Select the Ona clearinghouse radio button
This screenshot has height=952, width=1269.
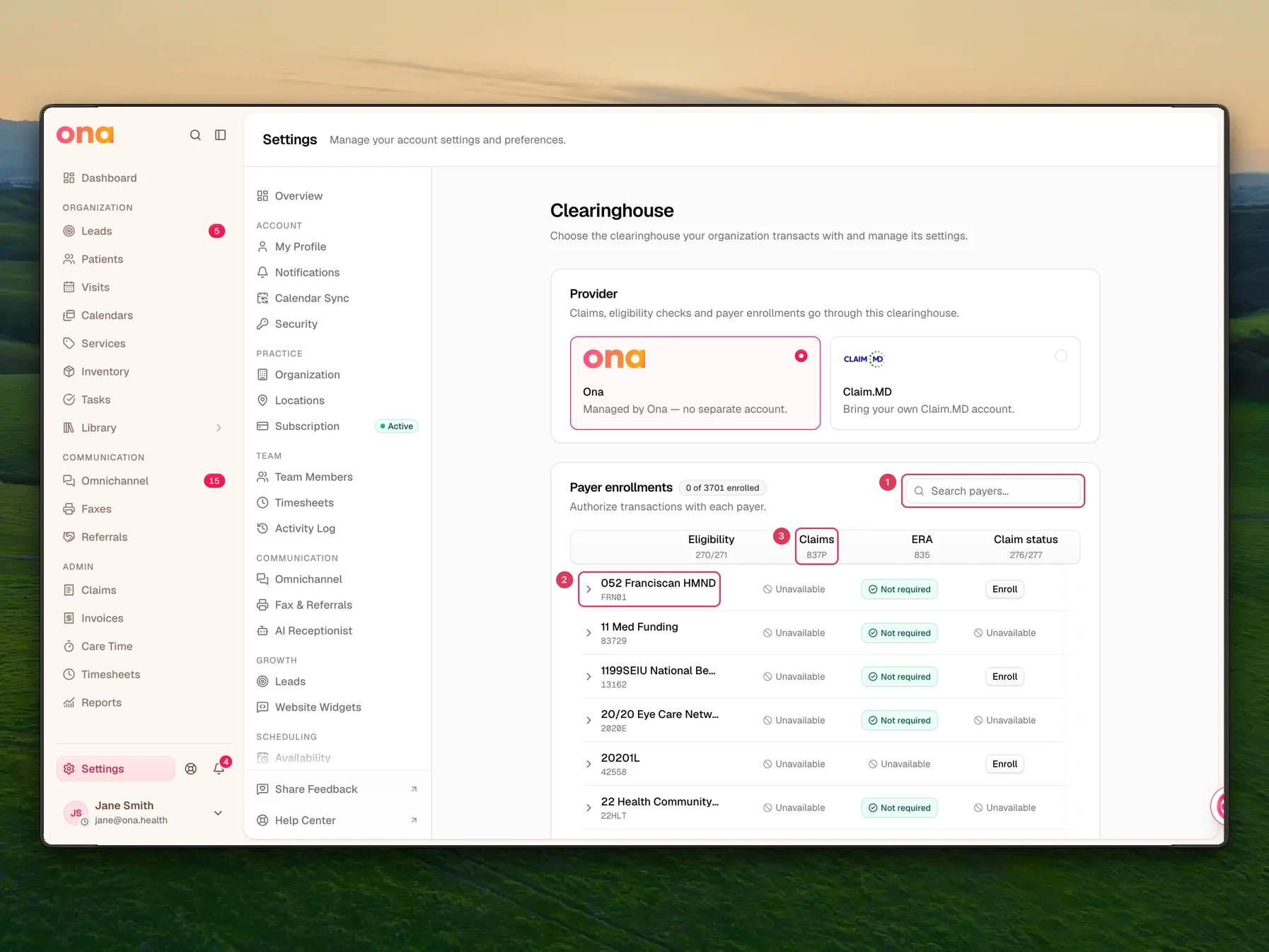pos(801,356)
